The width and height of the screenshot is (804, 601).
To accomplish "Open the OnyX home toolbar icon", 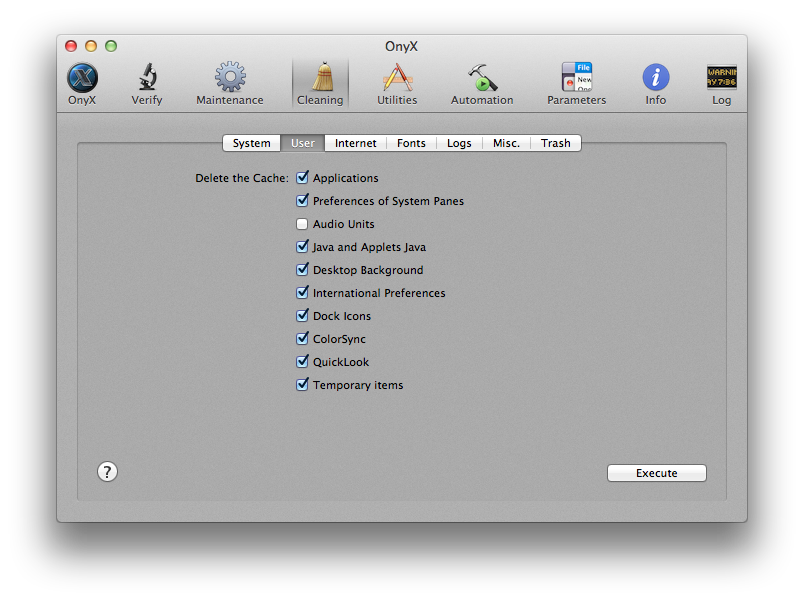I will tap(82, 78).
